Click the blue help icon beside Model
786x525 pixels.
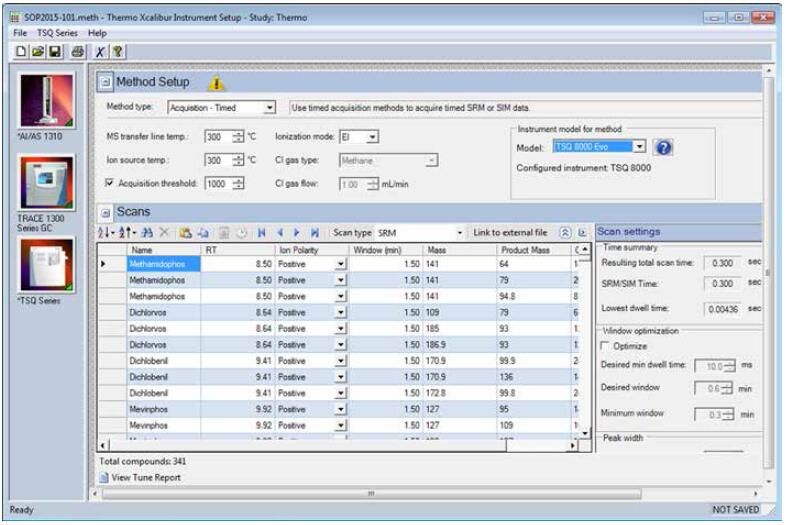(x=663, y=147)
